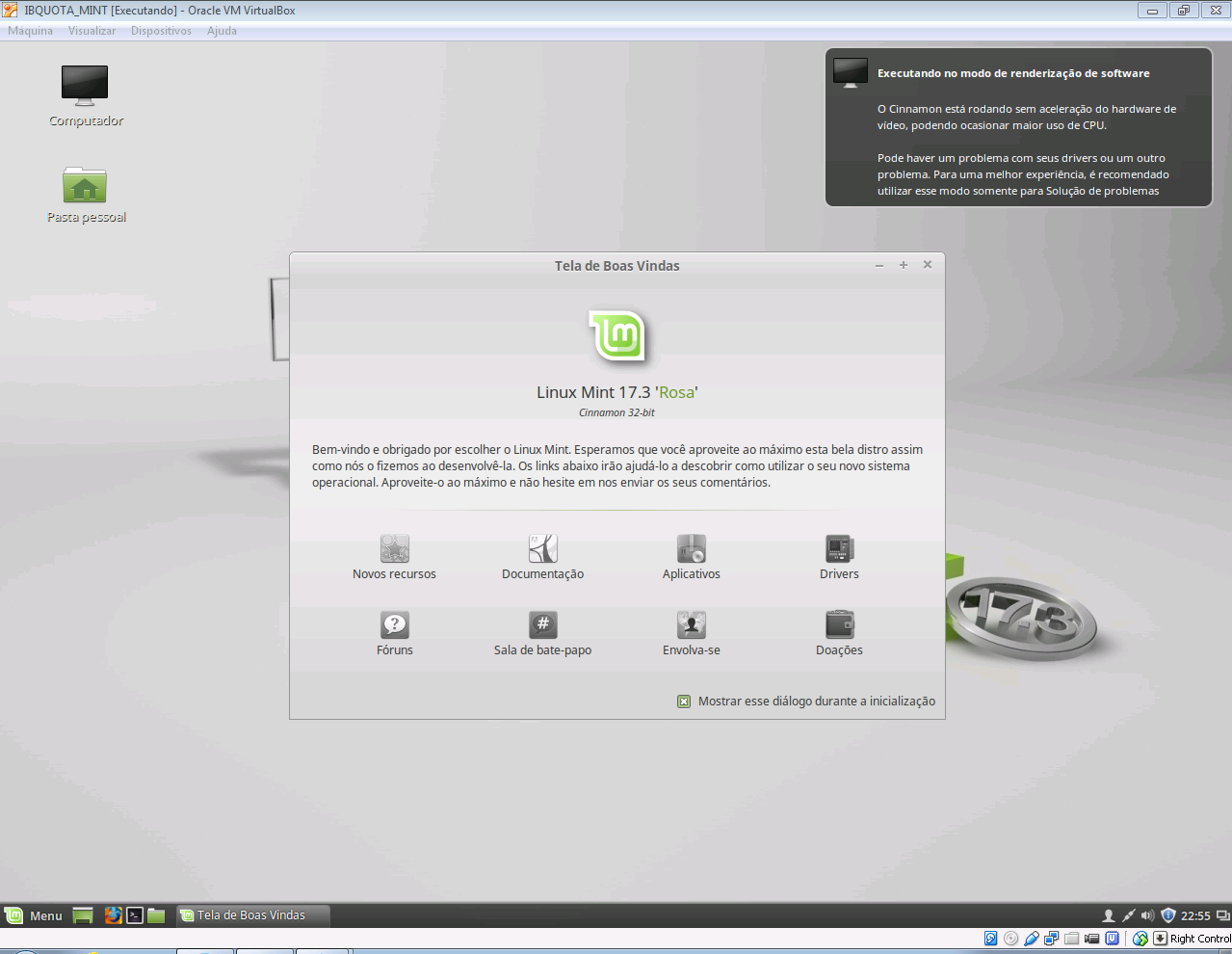
Task: Open the Visualizar menu
Action: click(x=92, y=31)
